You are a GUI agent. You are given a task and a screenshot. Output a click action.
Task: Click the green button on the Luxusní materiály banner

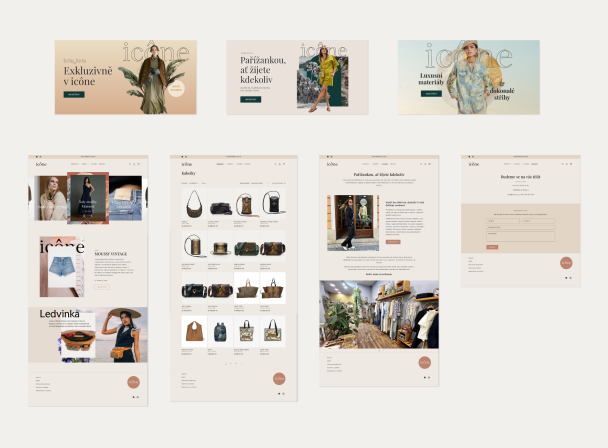click(431, 93)
